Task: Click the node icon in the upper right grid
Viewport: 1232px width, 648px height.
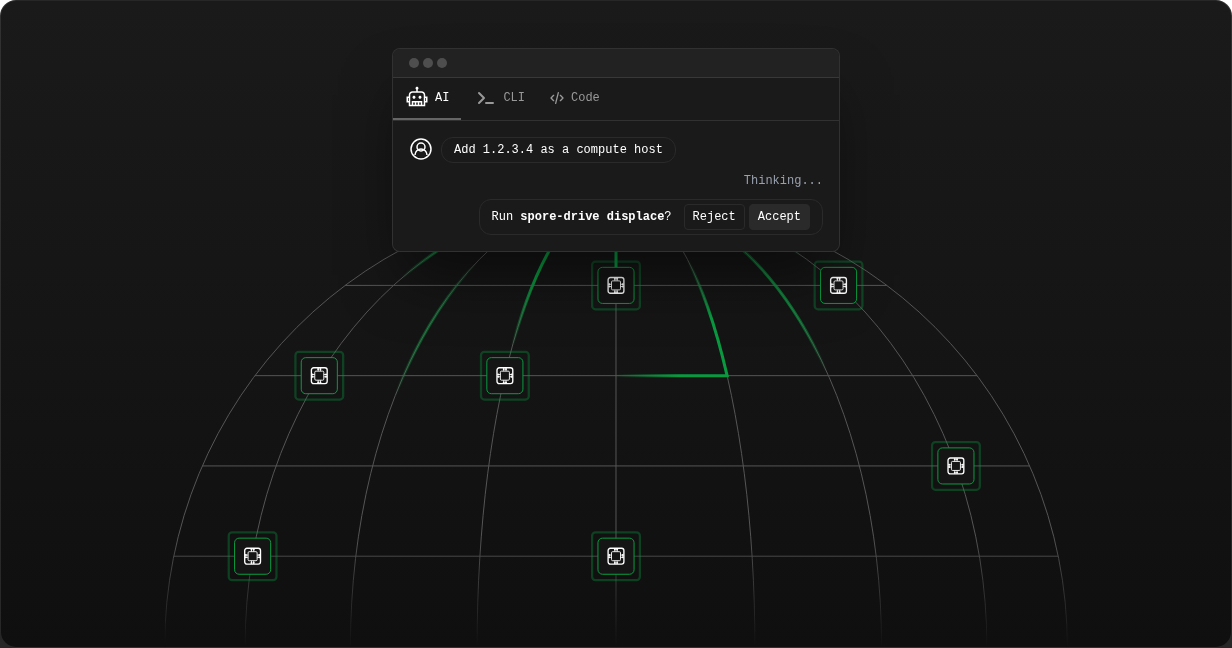Action: click(838, 285)
